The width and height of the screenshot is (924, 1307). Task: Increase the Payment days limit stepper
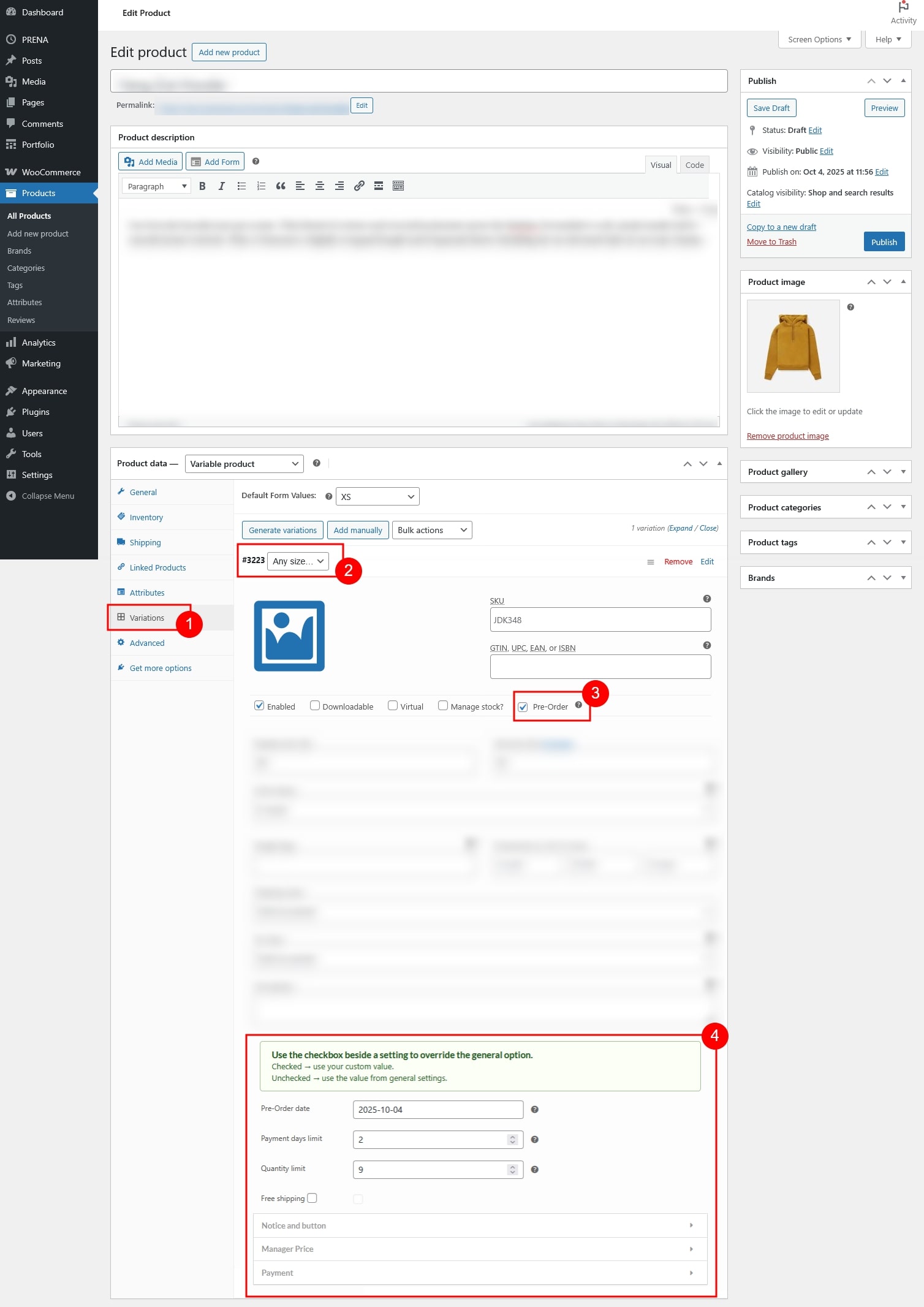click(x=513, y=1137)
